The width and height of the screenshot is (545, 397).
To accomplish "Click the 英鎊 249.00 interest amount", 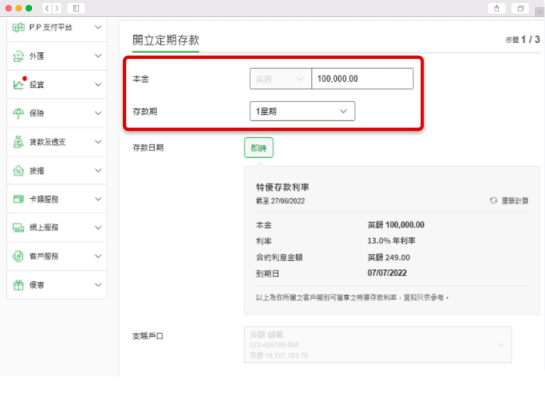I will pos(389,257).
